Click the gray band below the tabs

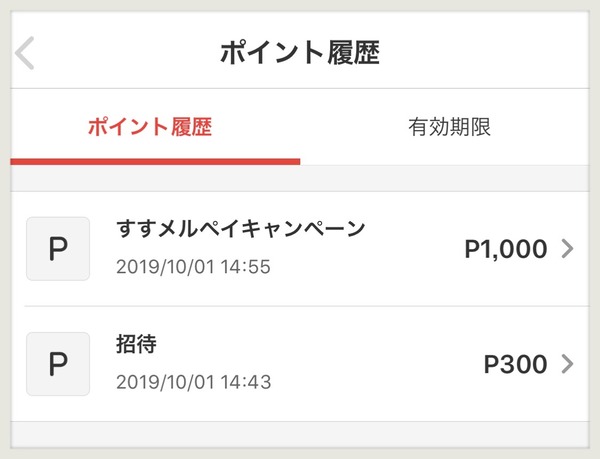click(x=300, y=178)
